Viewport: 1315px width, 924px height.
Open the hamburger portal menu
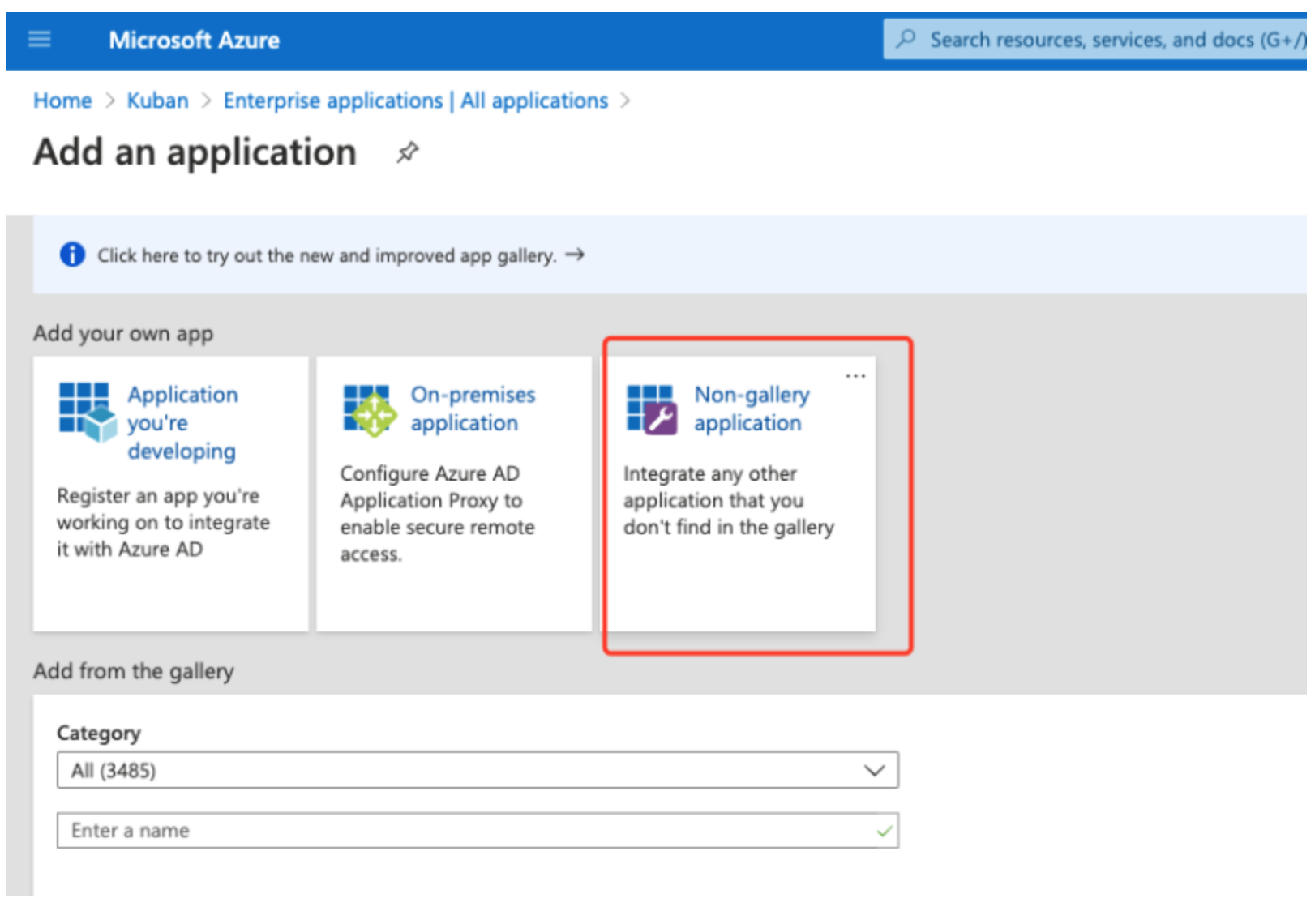pyautogui.click(x=39, y=39)
